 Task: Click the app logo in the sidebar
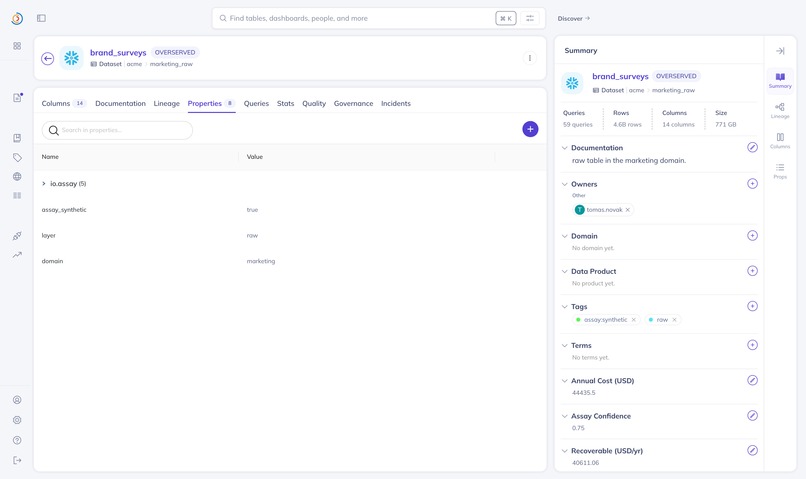pyautogui.click(x=17, y=19)
